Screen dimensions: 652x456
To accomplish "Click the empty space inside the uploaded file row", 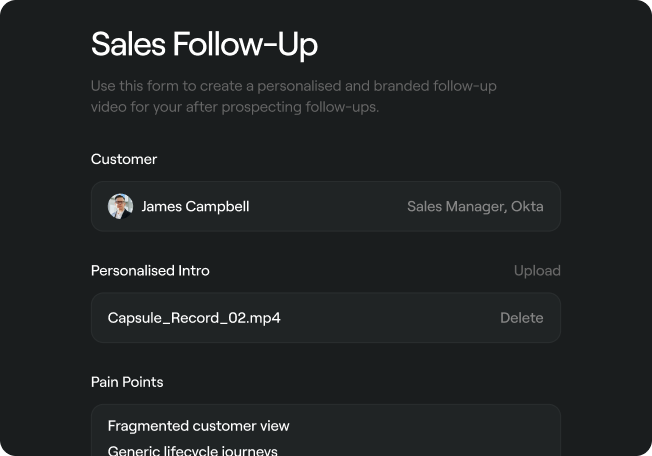I will pos(390,318).
